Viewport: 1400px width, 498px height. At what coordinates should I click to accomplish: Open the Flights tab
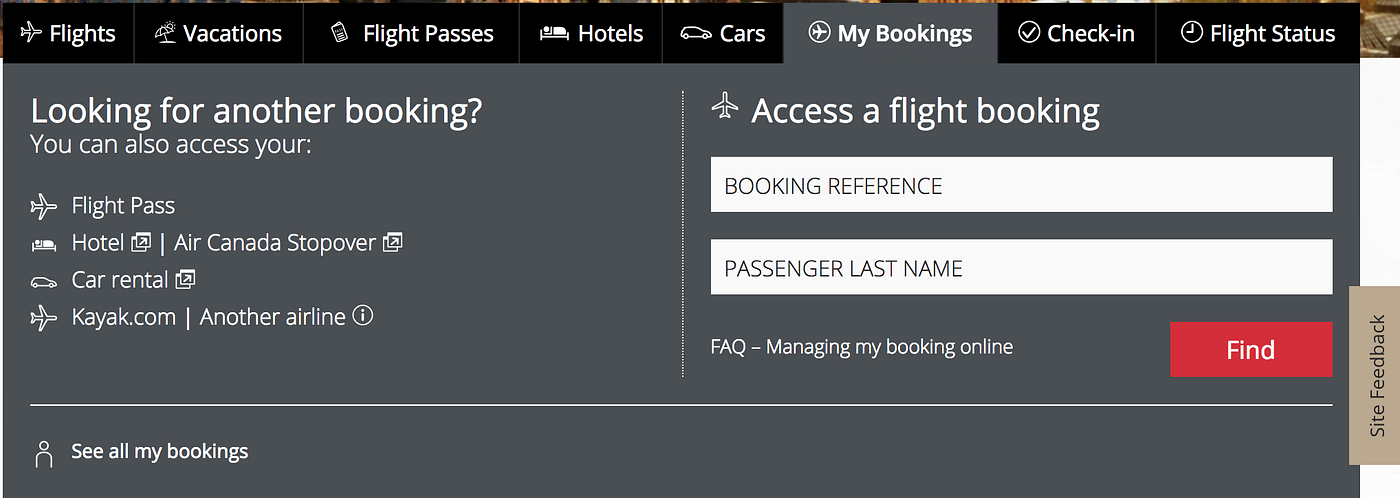tap(68, 33)
